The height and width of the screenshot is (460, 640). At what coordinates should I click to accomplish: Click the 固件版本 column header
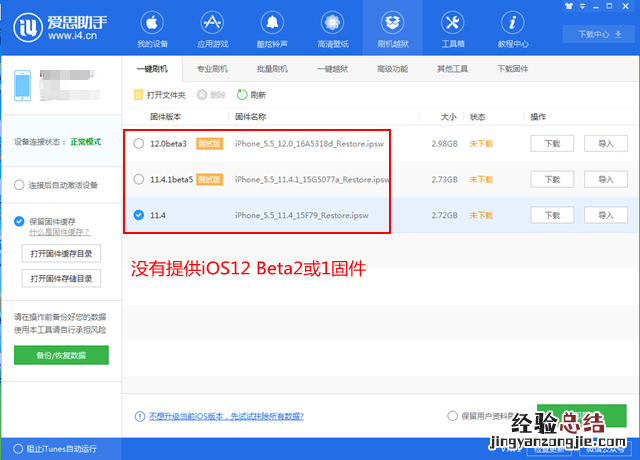165,117
